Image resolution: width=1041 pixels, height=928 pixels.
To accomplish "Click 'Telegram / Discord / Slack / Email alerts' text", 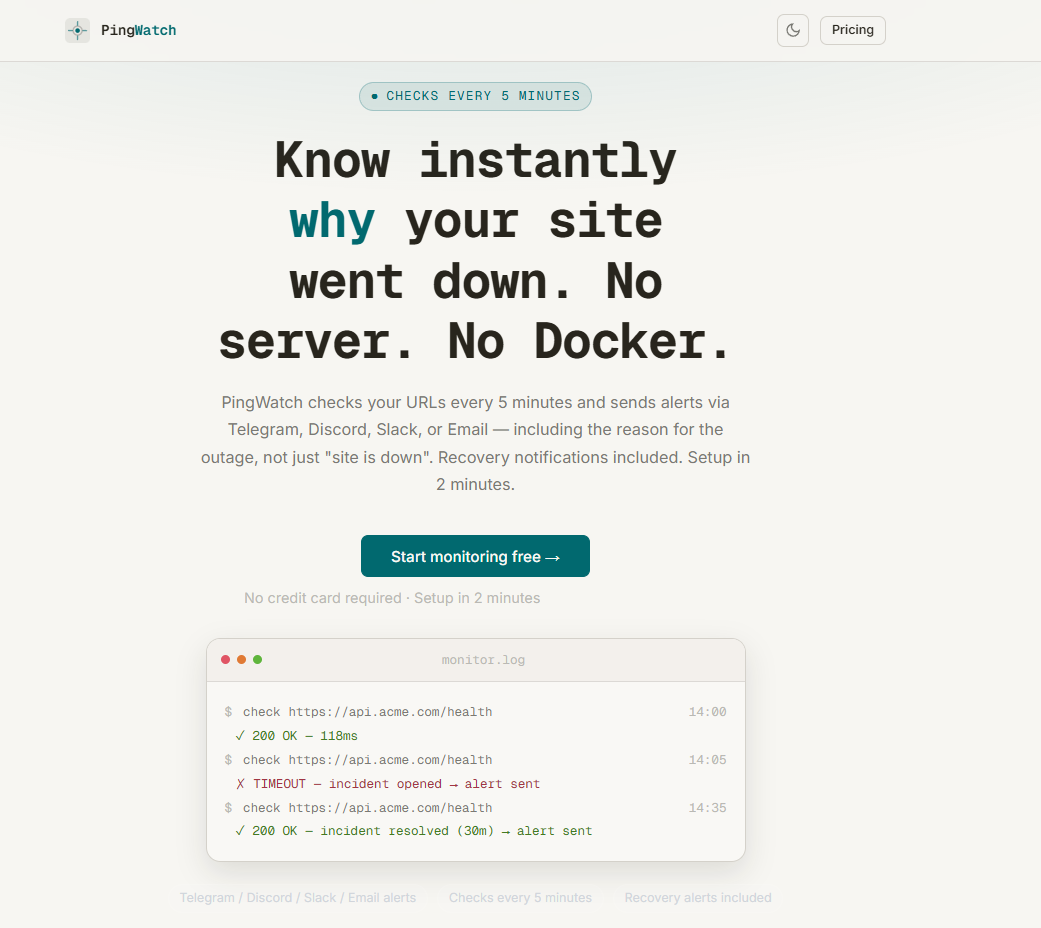I will [x=297, y=898].
